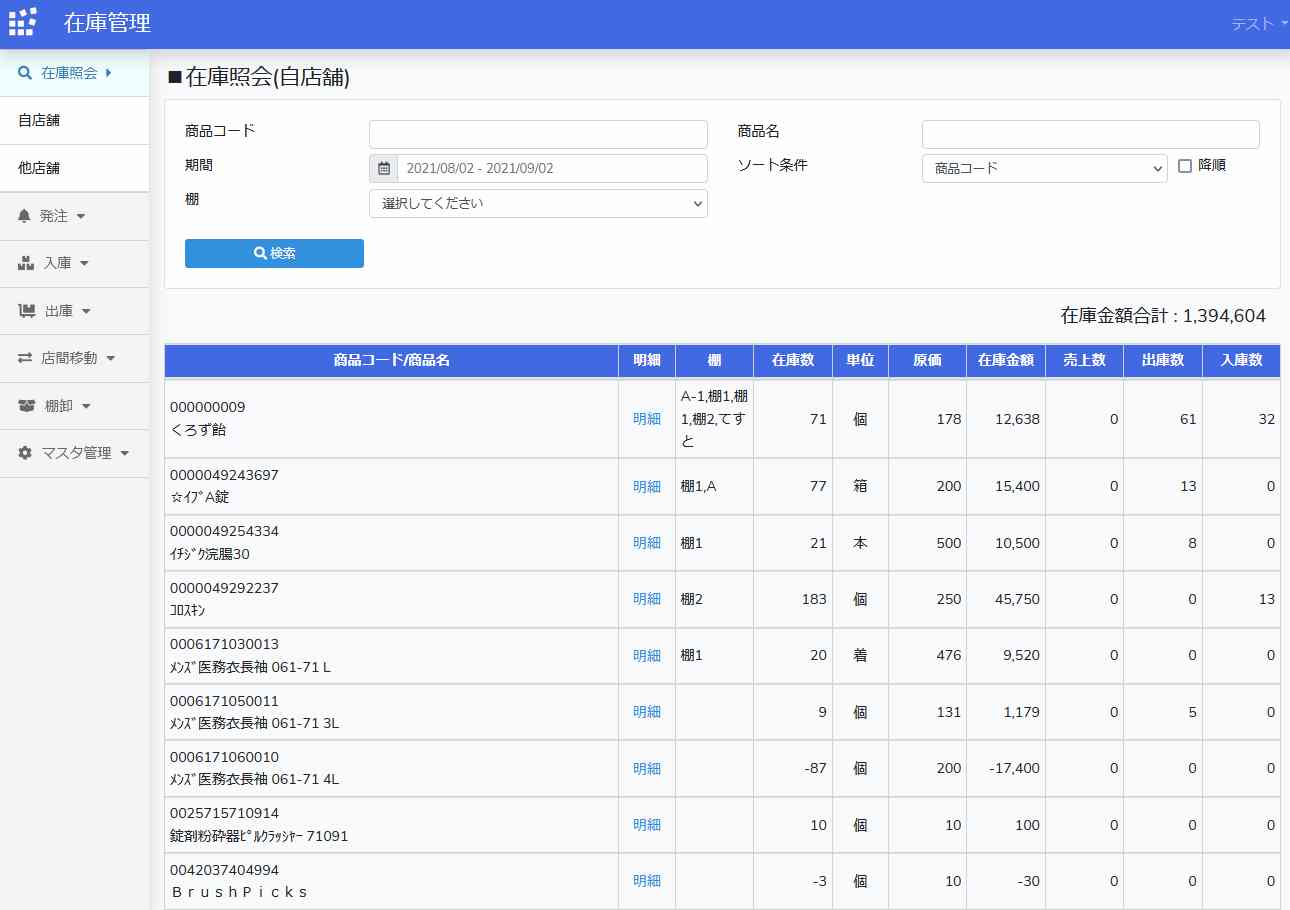Click the calendar icon in 期間 field
The height and width of the screenshot is (910, 1290).
click(384, 168)
